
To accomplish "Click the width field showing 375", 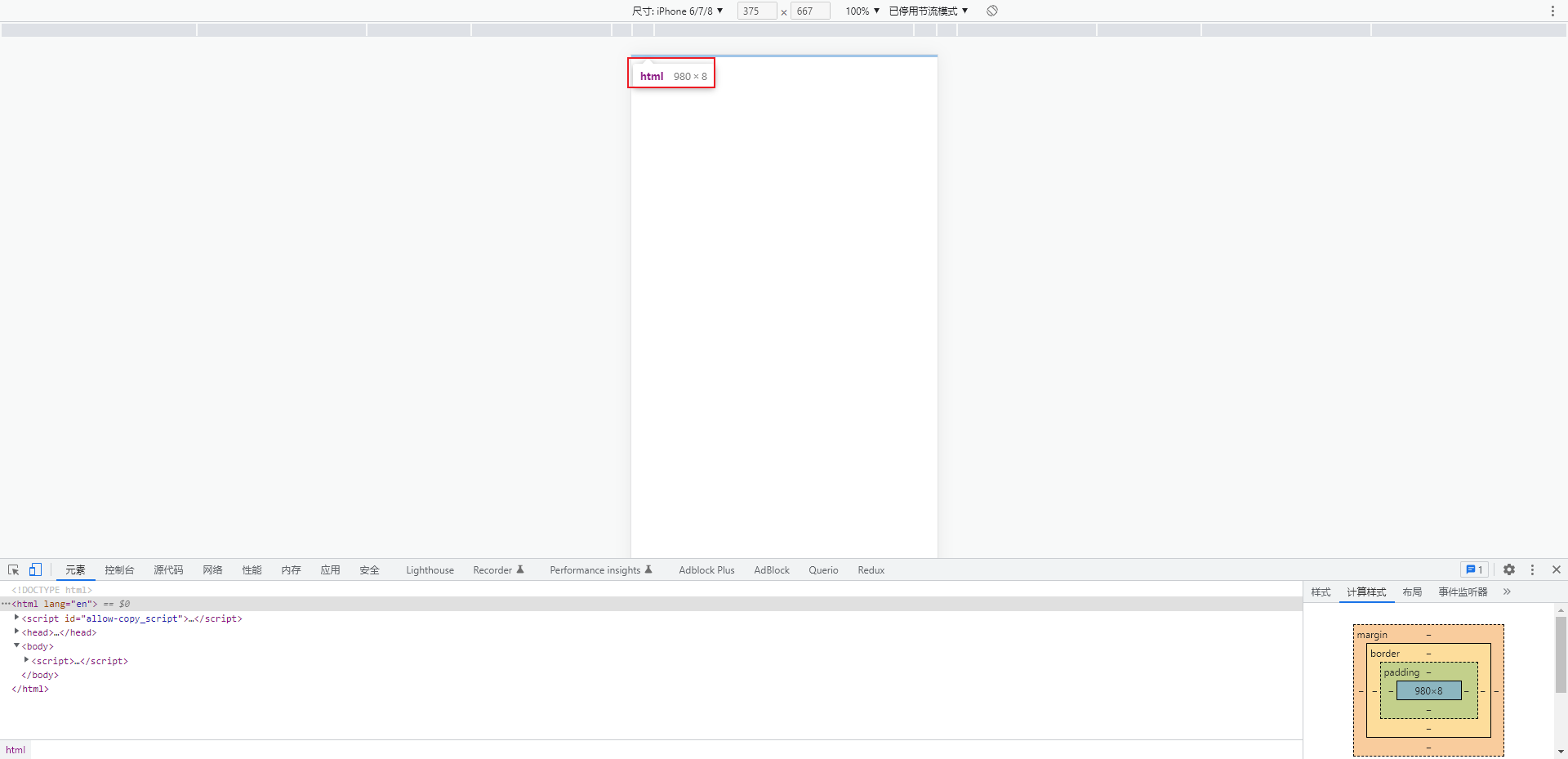I will tap(756, 11).
